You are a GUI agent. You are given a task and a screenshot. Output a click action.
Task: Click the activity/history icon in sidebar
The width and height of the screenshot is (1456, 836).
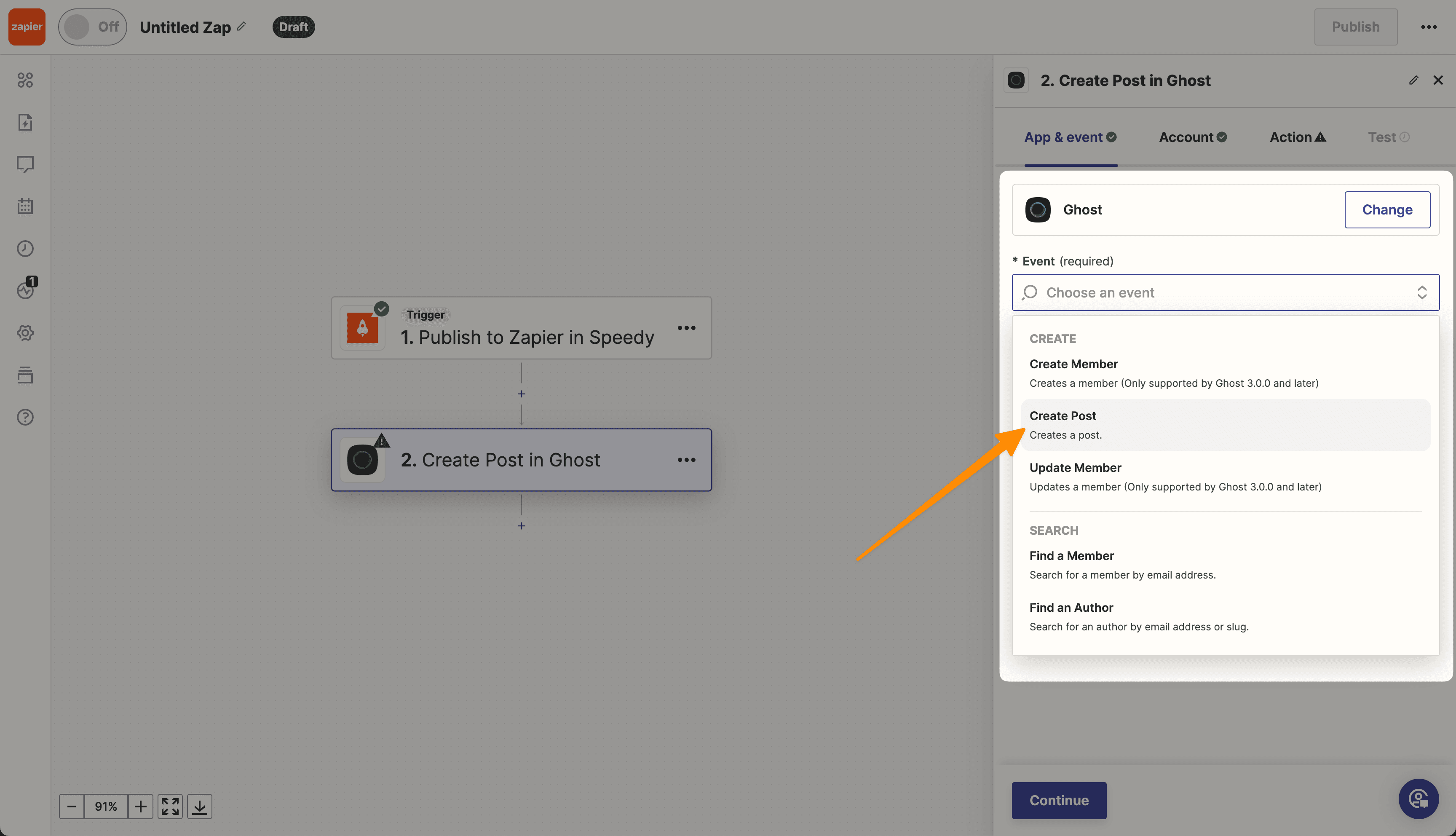pyautogui.click(x=26, y=249)
